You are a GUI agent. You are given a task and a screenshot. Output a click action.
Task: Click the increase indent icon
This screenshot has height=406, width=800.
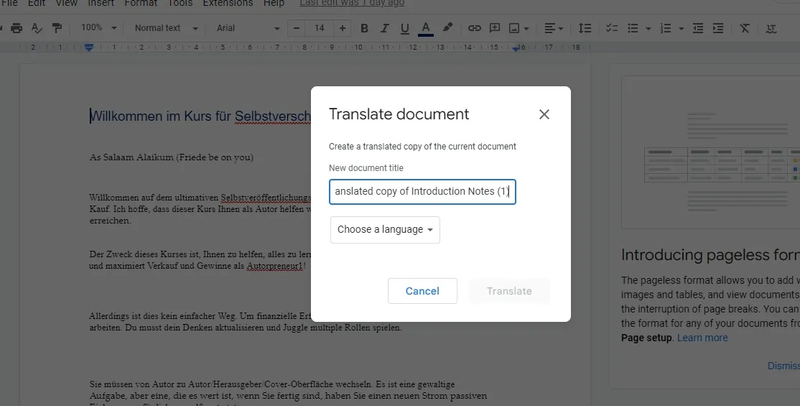[x=718, y=28]
